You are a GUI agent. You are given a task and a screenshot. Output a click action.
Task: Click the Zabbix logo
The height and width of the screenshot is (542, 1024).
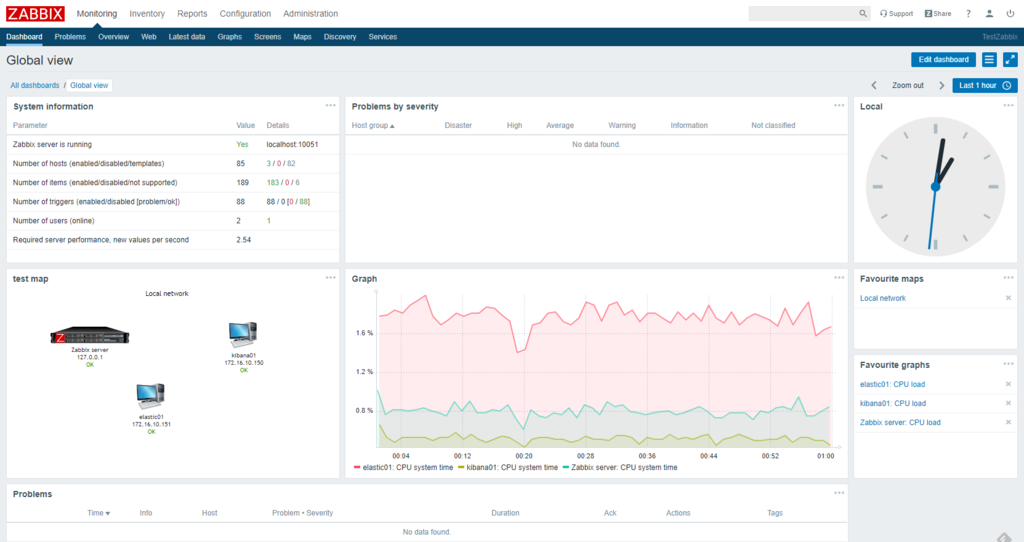pos(35,14)
